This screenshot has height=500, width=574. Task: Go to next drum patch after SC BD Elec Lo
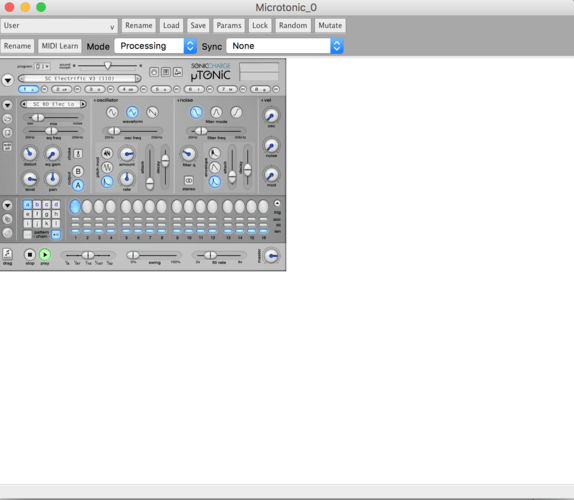coord(83,104)
